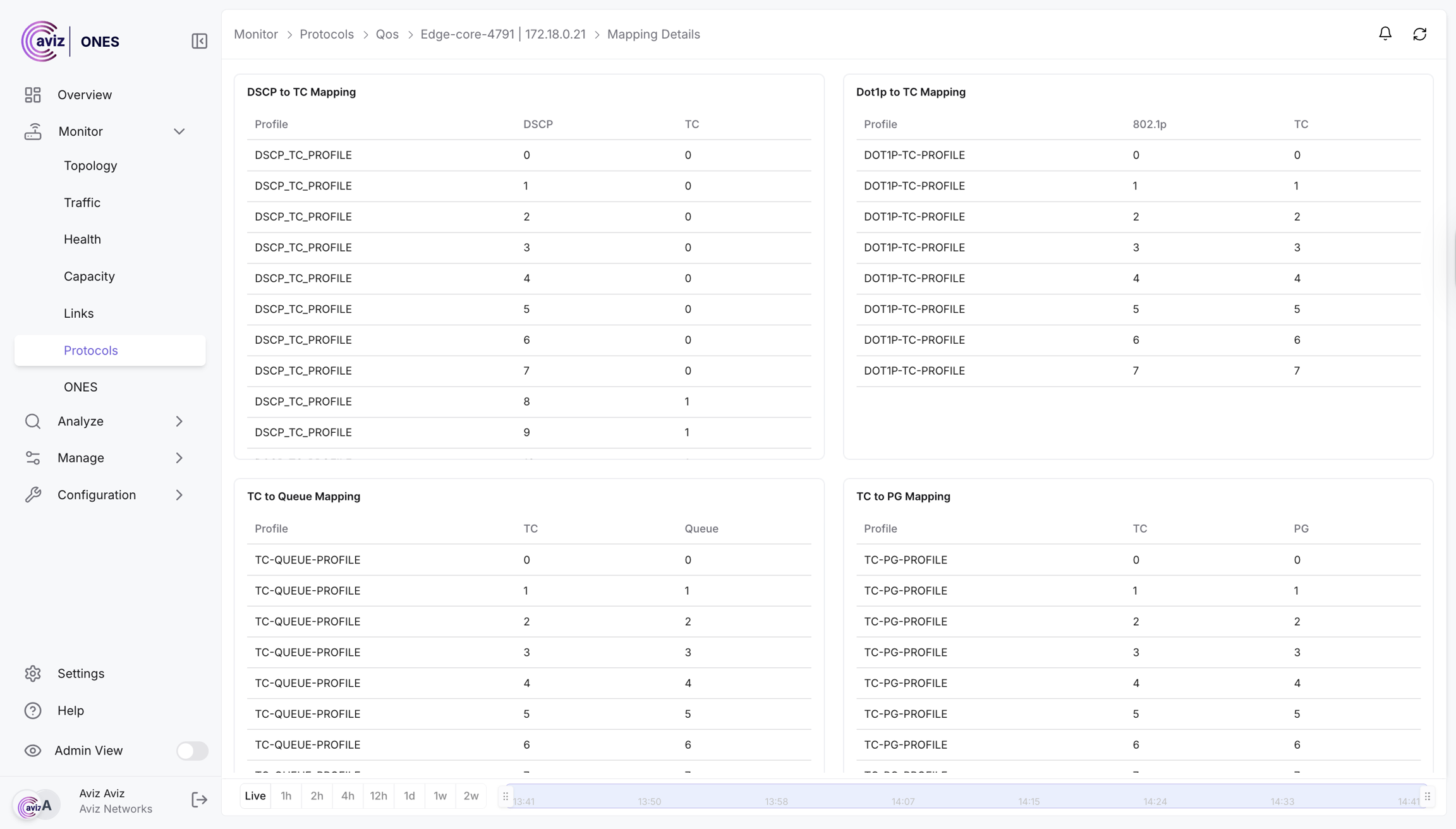Collapse the Monitor menu chevron
Viewport: 1456px width, 829px height.
pyautogui.click(x=179, y=131)
